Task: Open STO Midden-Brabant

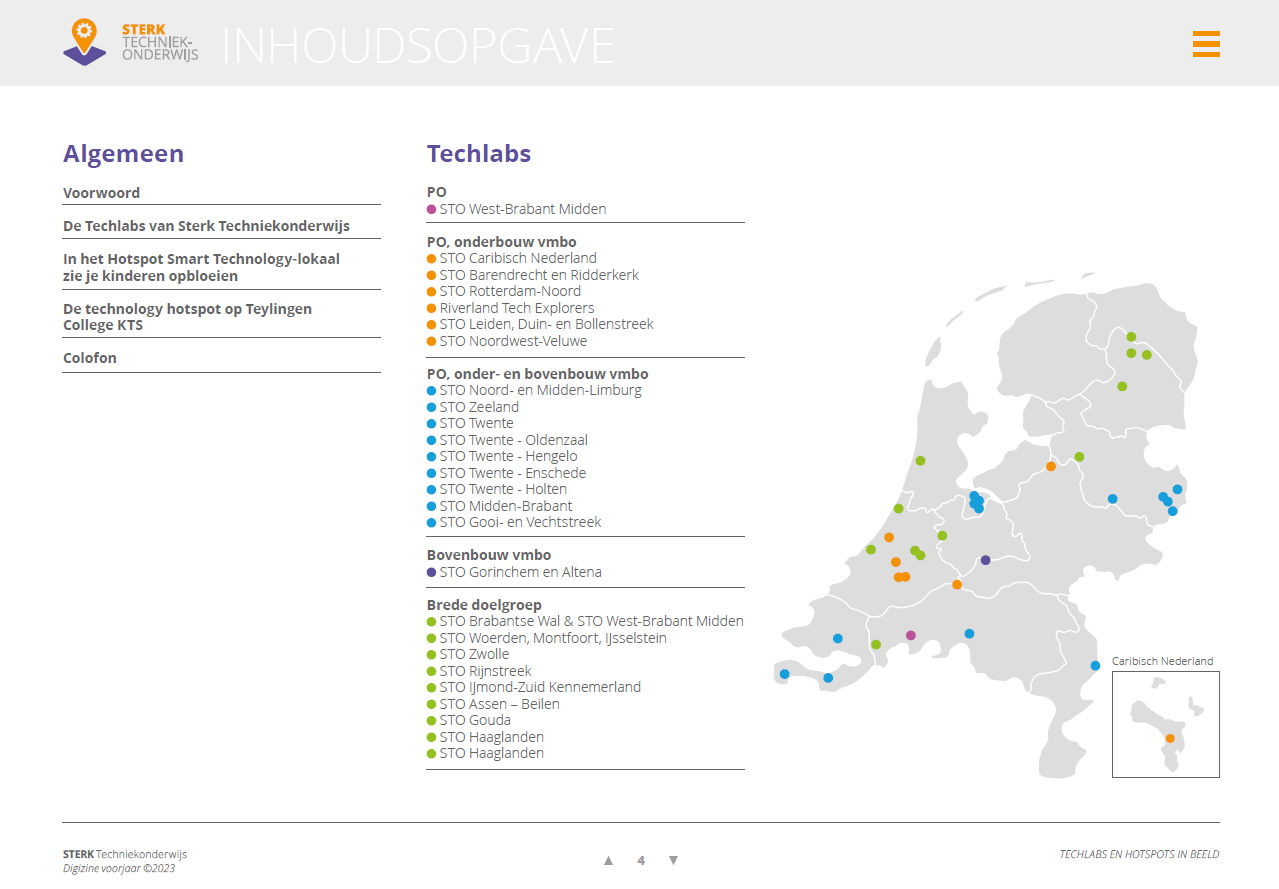Action: pos(499,506)
